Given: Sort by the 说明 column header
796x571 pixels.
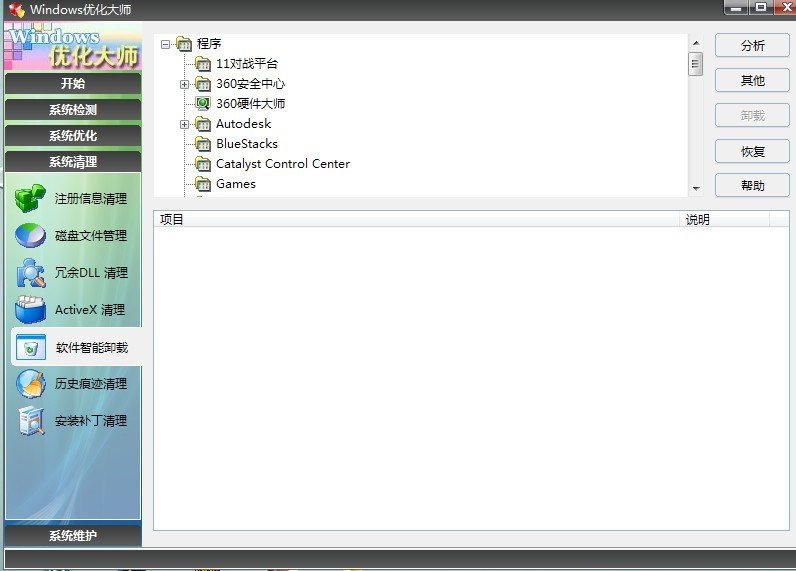Looking at the screenshot, I should [x=724, y=219].
